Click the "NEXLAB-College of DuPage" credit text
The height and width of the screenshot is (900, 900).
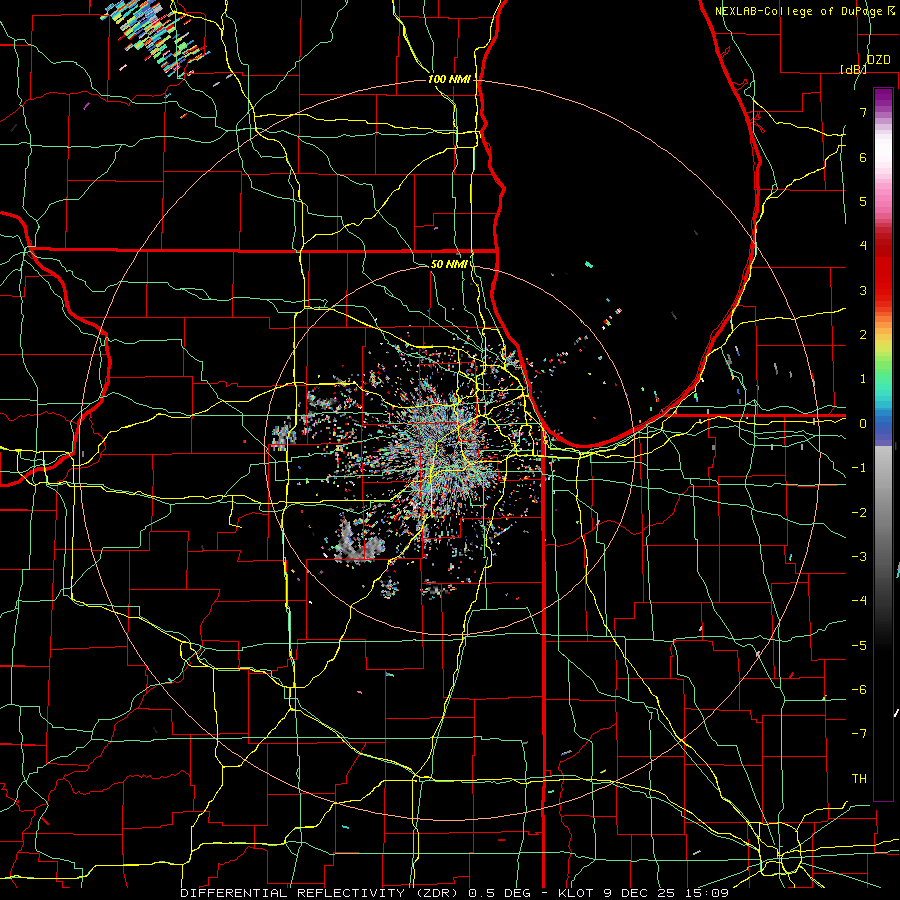point(800,11)
